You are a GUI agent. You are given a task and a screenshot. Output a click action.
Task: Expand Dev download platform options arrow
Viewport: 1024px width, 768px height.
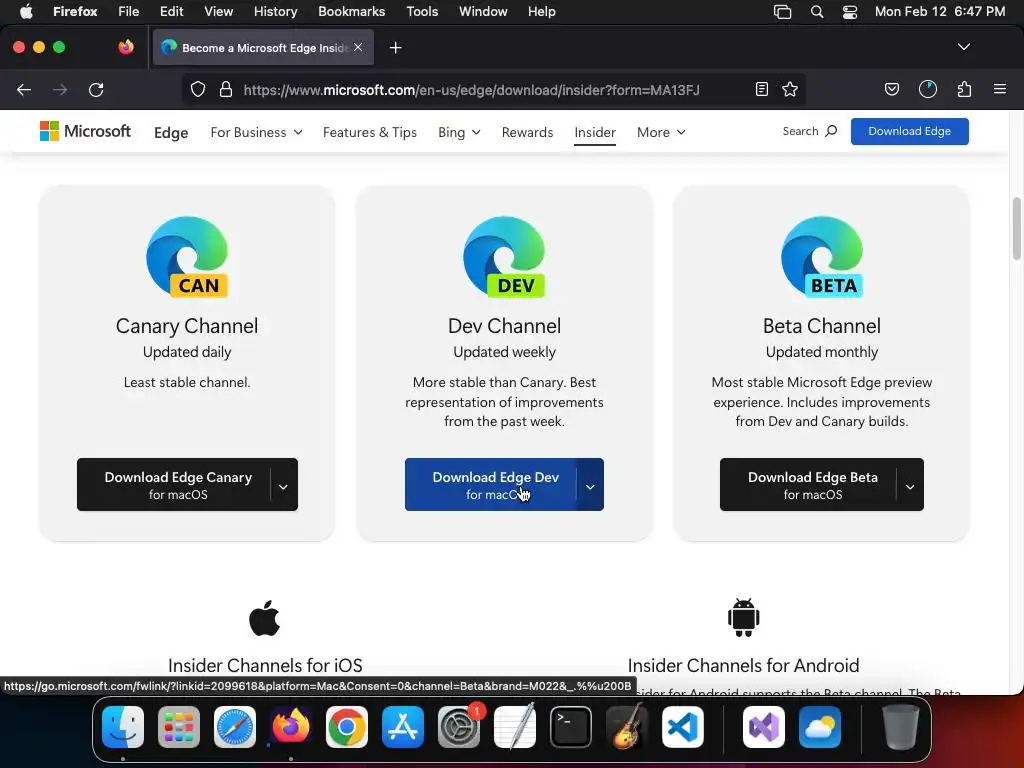click(x=590, y=485)
